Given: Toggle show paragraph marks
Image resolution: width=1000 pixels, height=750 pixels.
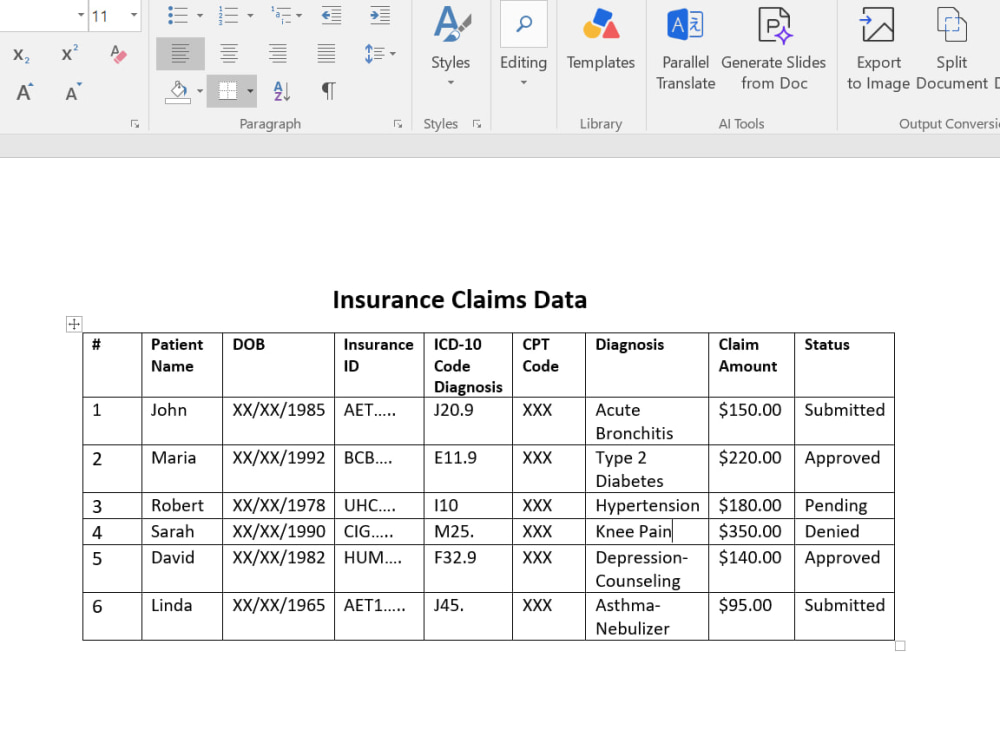Looking at the screenshot, I should pyautogui.click(x=328, y=91).
